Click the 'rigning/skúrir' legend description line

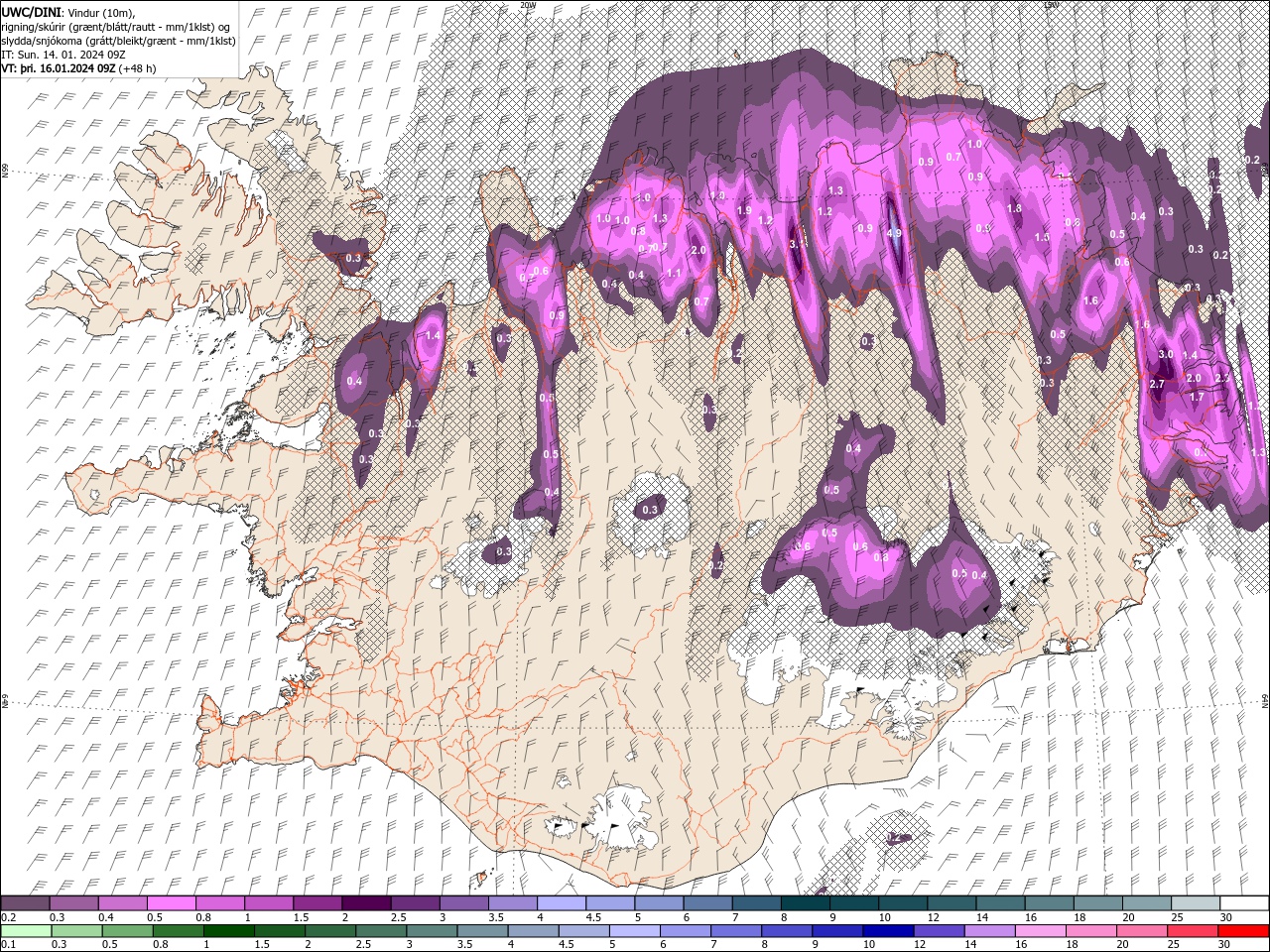click(x=115, y=27)
